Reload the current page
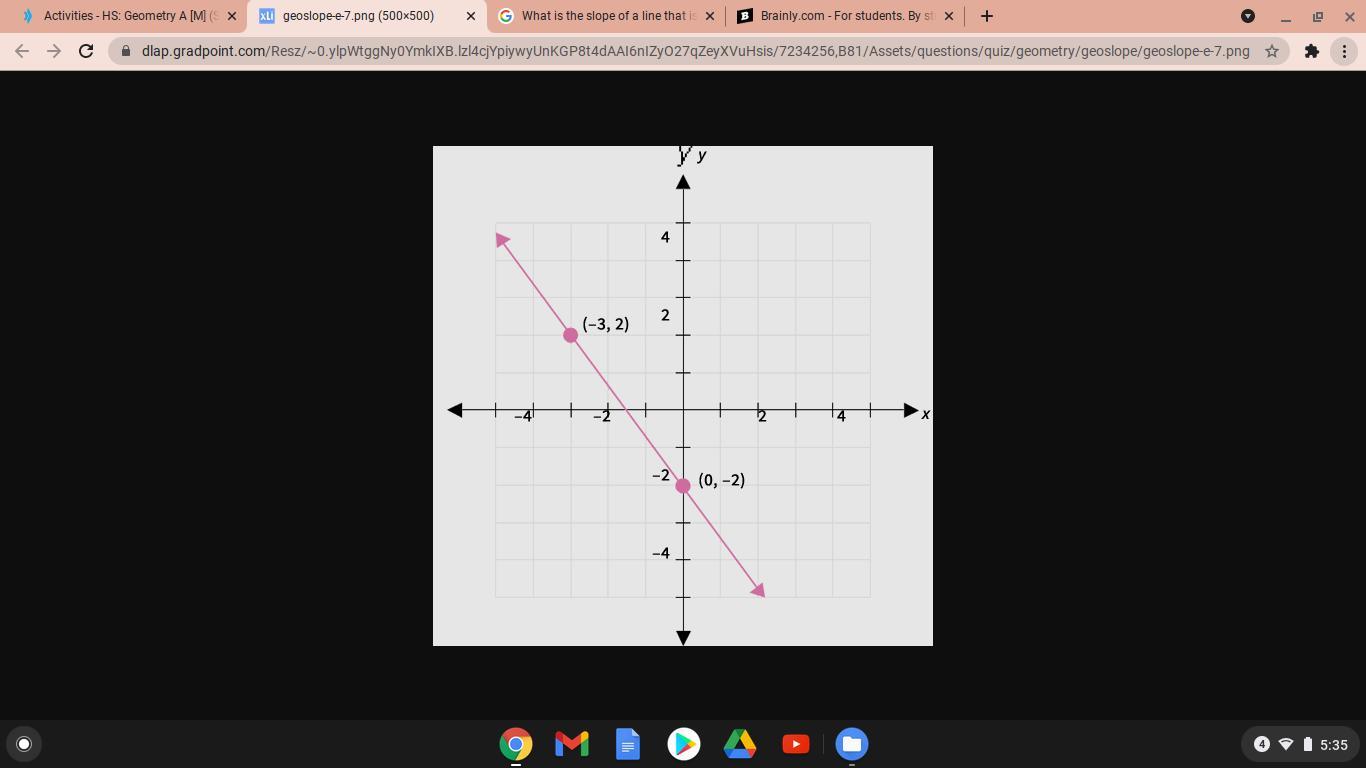 (86, 51)
